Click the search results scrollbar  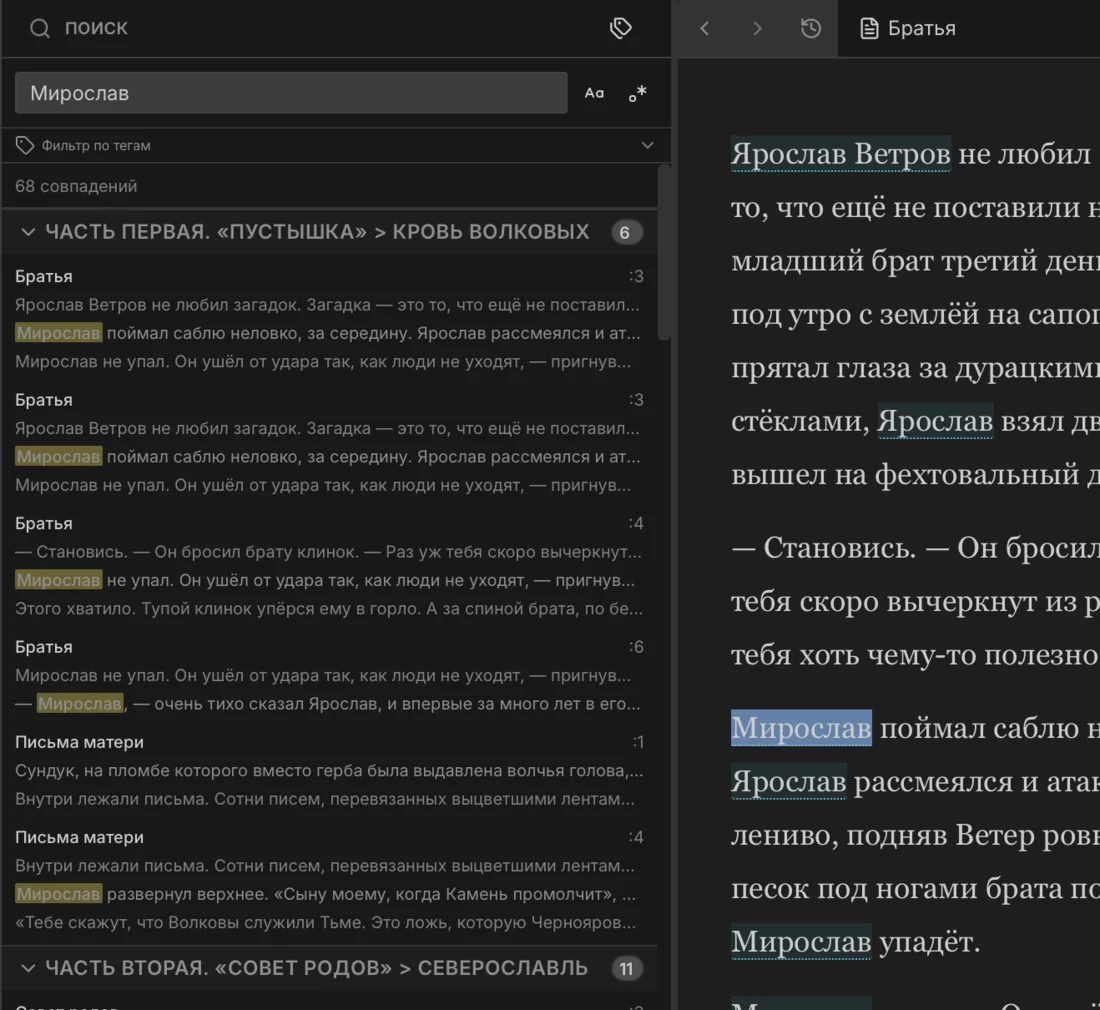pyautogui.click(x=664, y=252)
